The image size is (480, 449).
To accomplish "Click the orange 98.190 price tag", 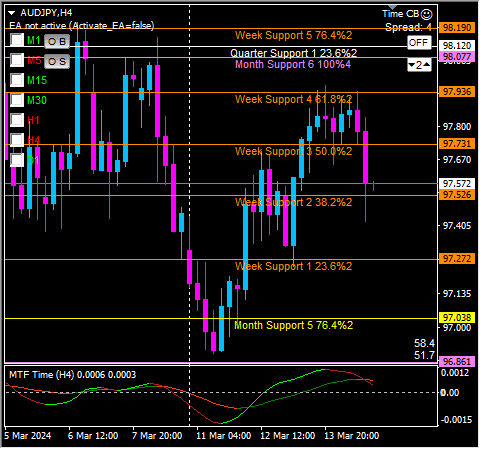I will click(x=457, y=28).
